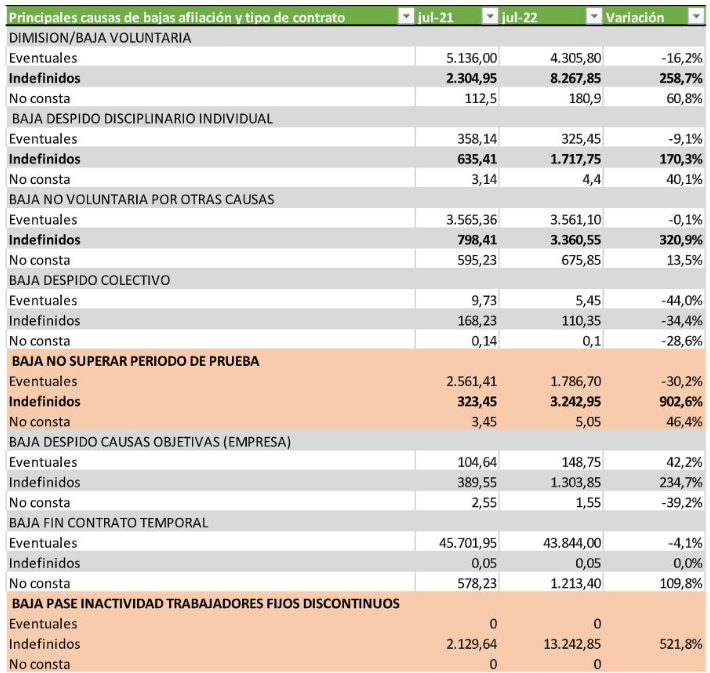Select cell with value 168,23

(x=457, y=320)
